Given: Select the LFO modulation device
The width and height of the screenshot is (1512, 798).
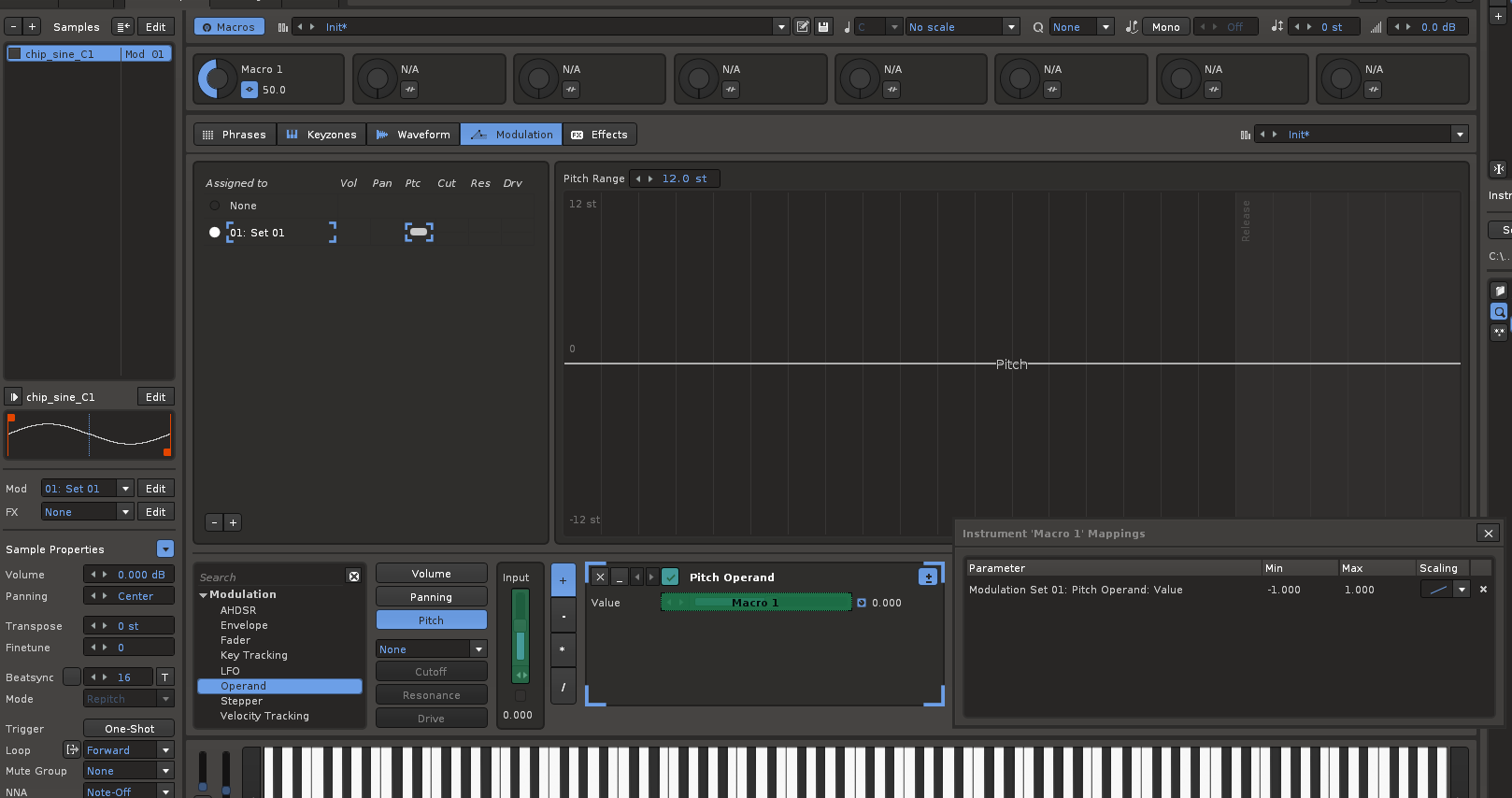Looking at the screenshot, I should 230,671.
